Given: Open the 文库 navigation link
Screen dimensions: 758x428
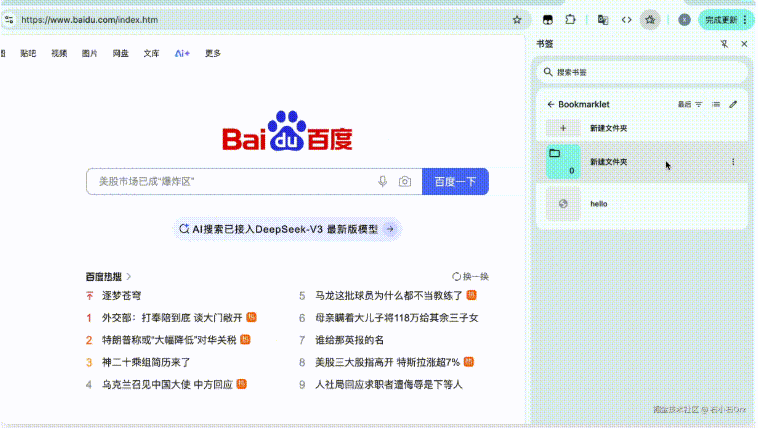Looking at the screenshot, I should coord(151,54).
